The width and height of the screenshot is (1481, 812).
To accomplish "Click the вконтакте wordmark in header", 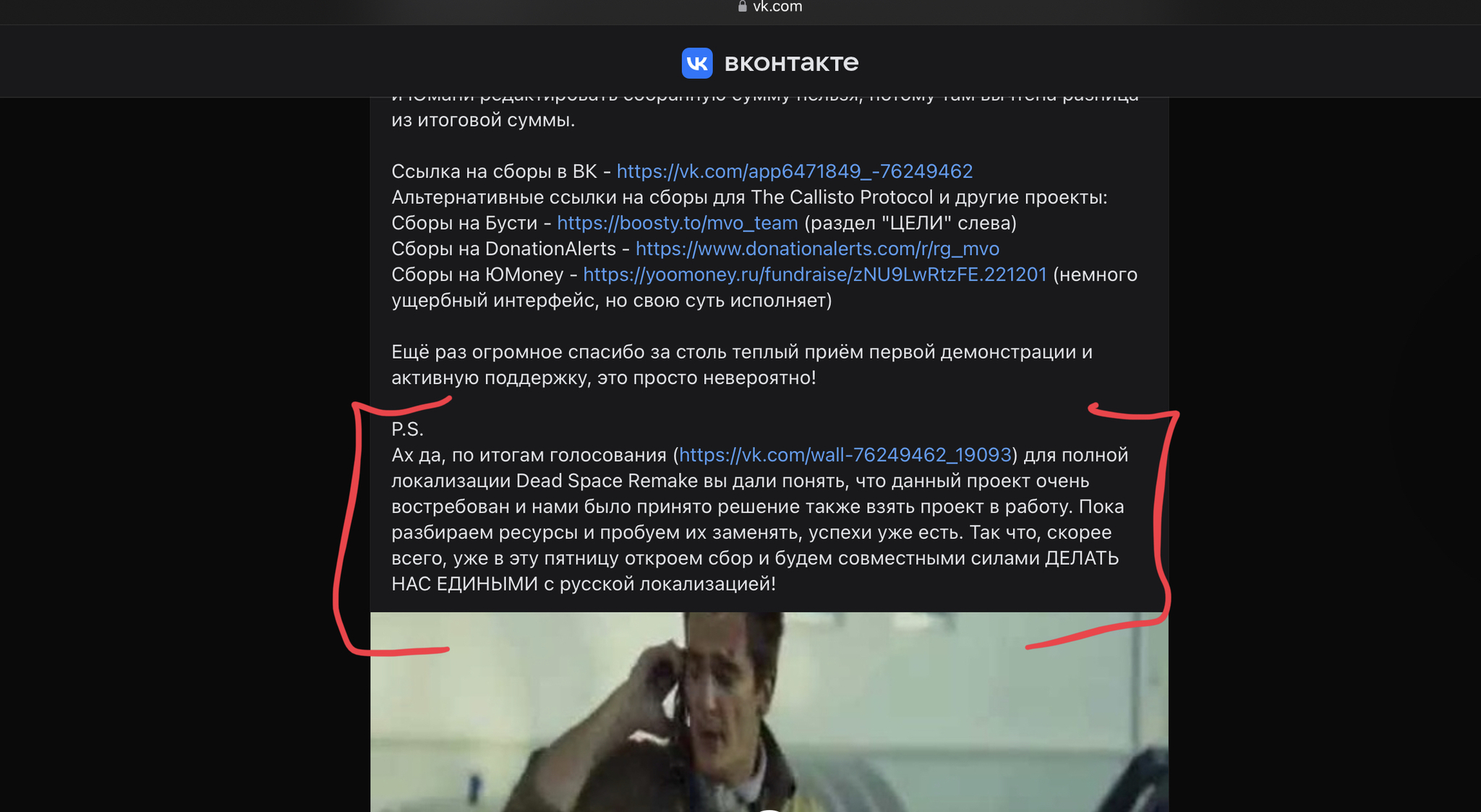I will click(x=791, y=63).
